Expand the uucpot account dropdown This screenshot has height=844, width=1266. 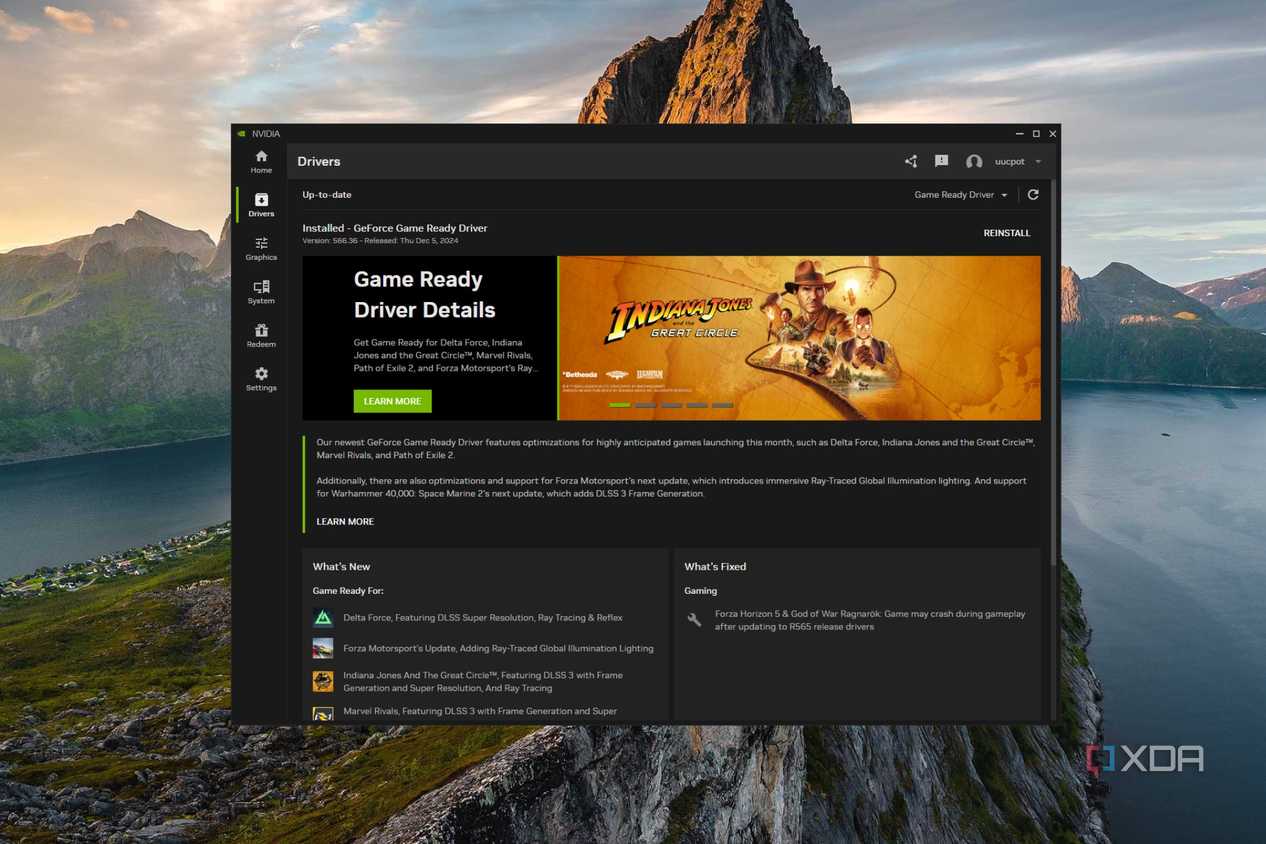tap(1038, 161)
